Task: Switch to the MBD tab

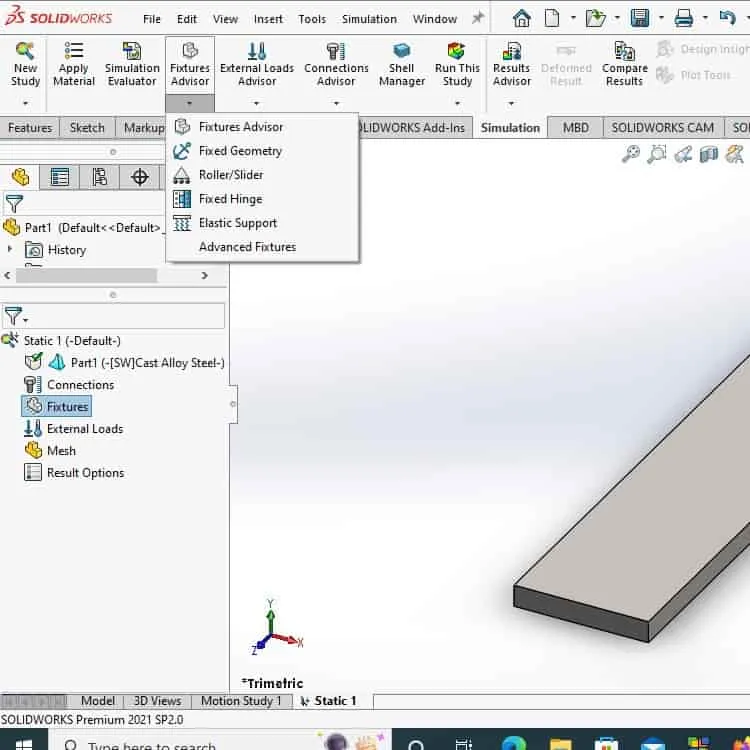Action: pos(575,128)
